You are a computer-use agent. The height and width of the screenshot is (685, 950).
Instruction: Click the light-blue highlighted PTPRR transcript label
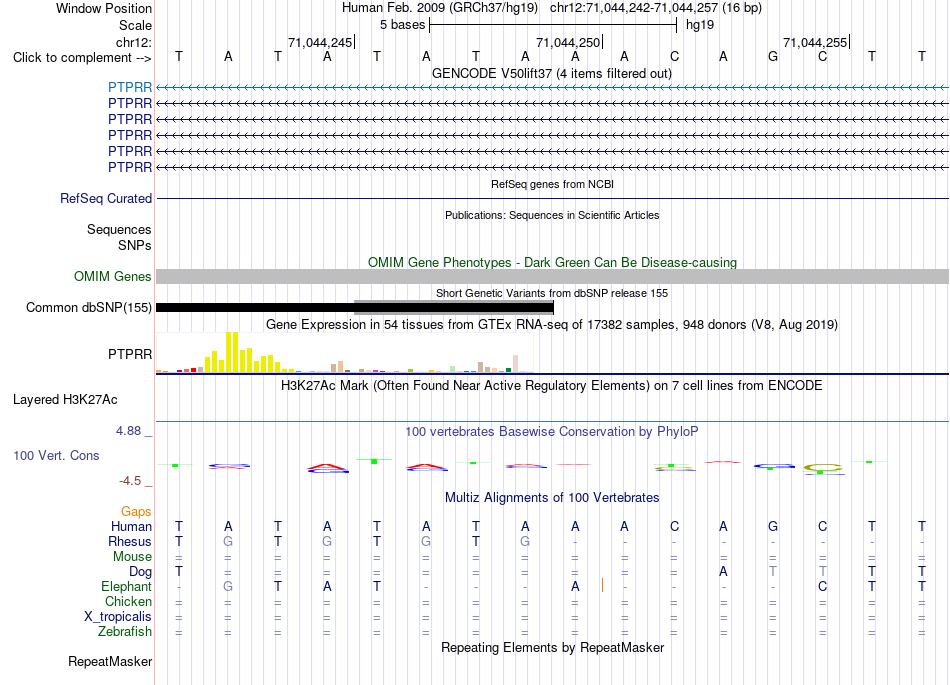[130, 87]
